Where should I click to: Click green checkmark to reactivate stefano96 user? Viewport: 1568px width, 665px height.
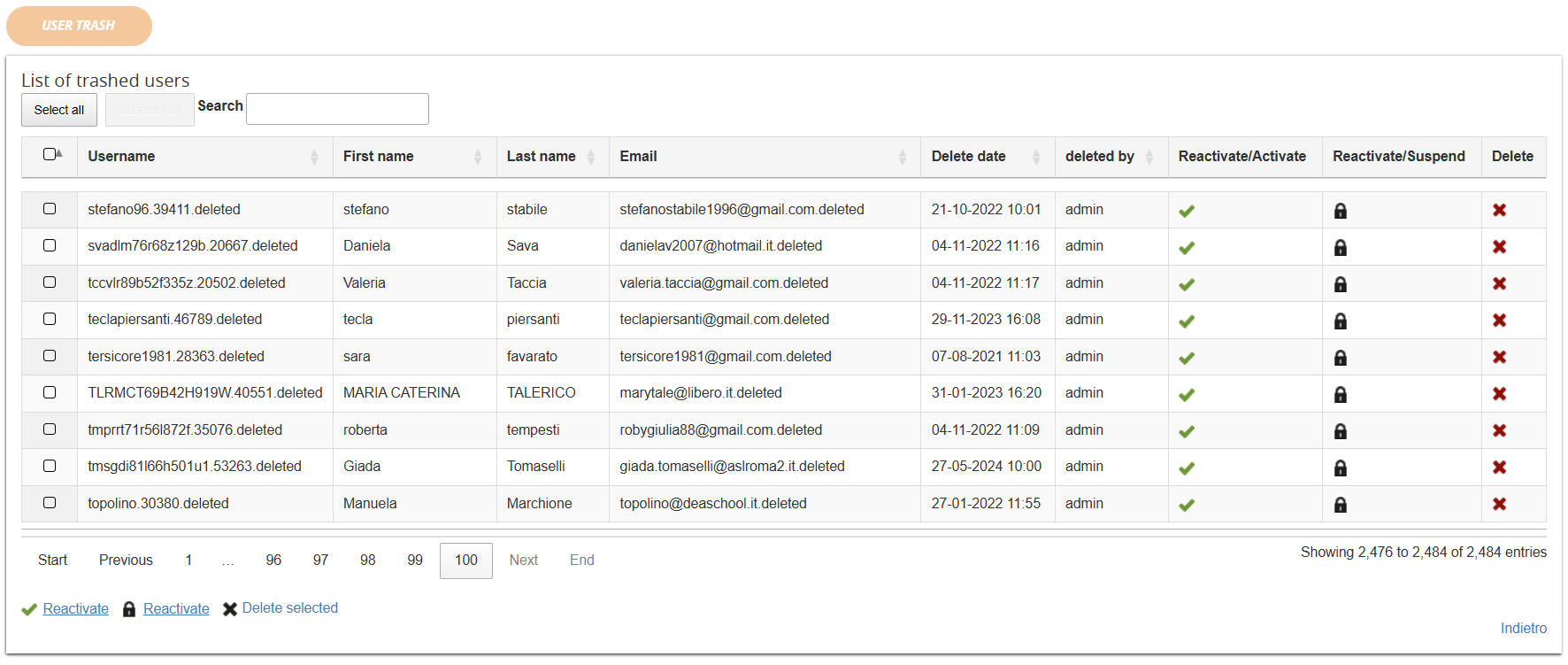pyautogui.click(x=1187, y=211)
